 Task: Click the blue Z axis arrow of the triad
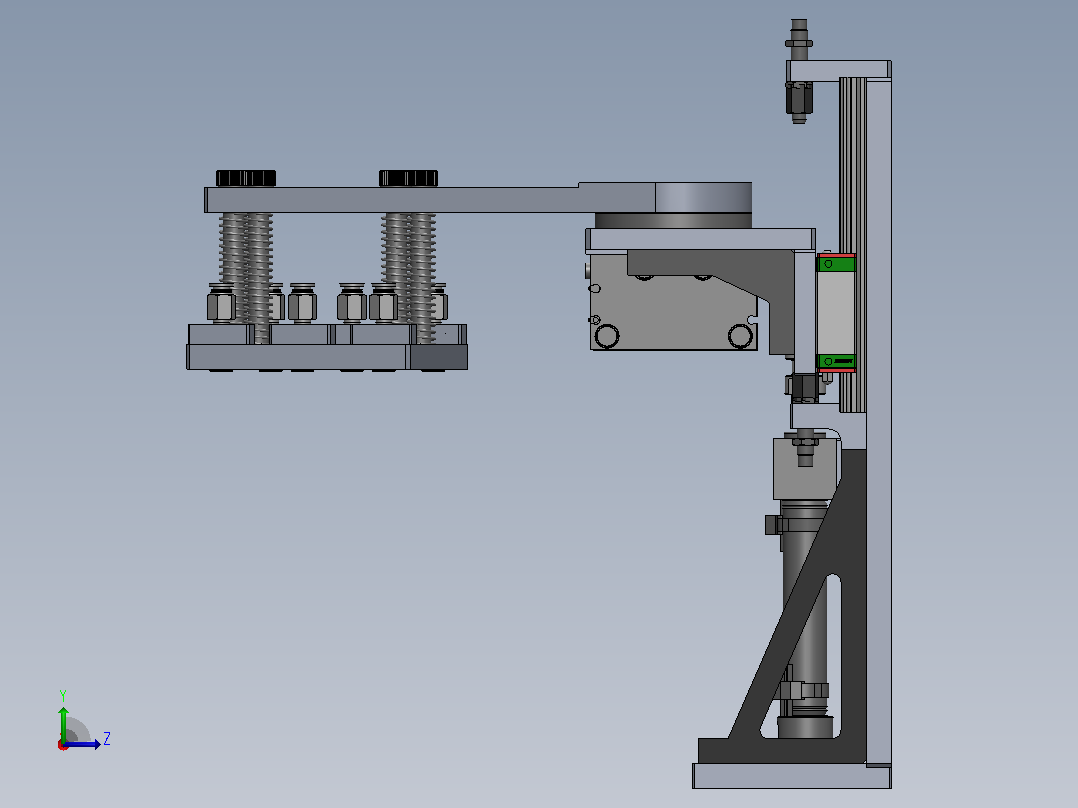82,744
